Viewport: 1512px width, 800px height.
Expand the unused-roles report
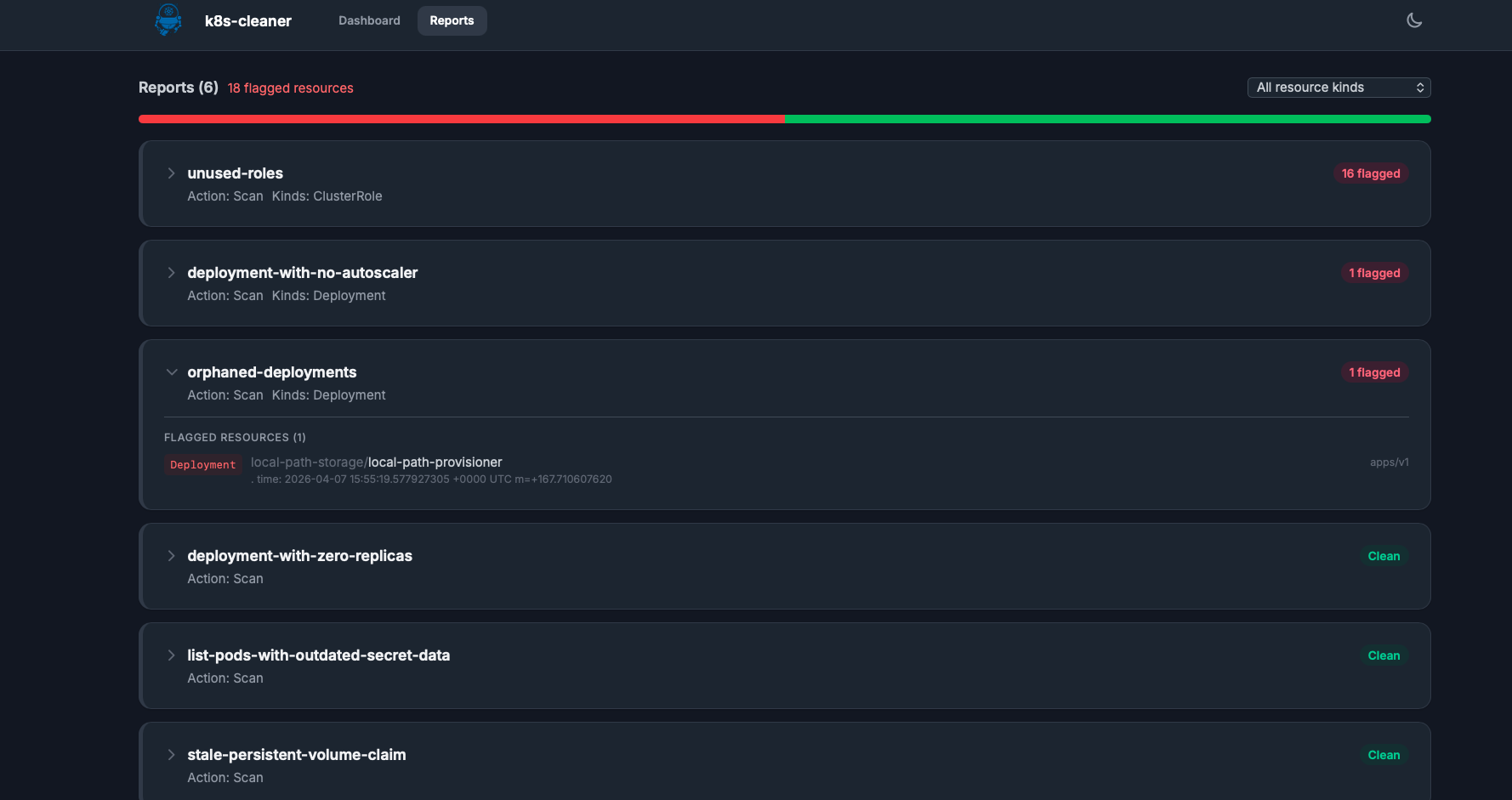tap(171, 173)
